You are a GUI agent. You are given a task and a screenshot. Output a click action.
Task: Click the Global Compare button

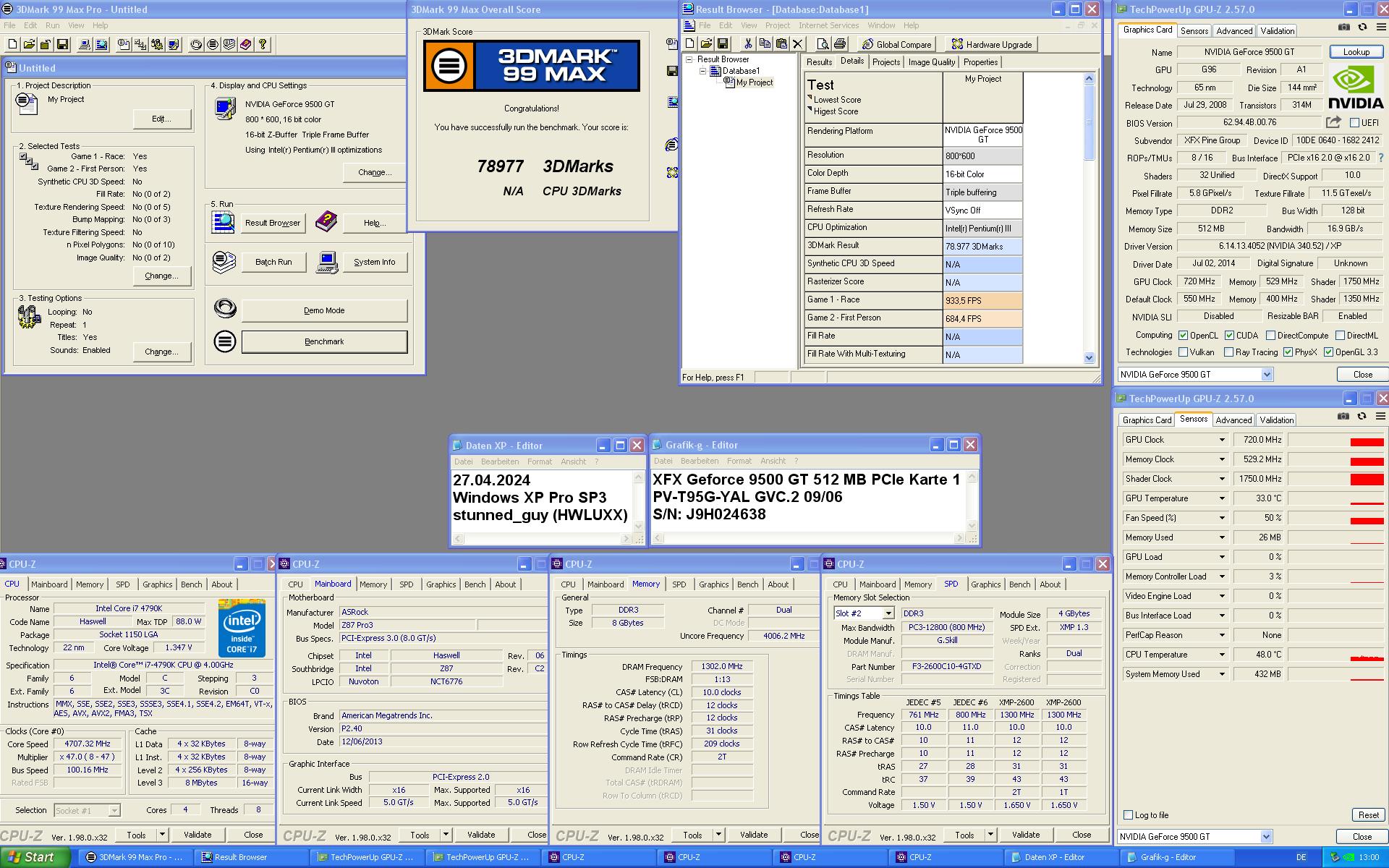pyautogui.click(x=896, y=44)
